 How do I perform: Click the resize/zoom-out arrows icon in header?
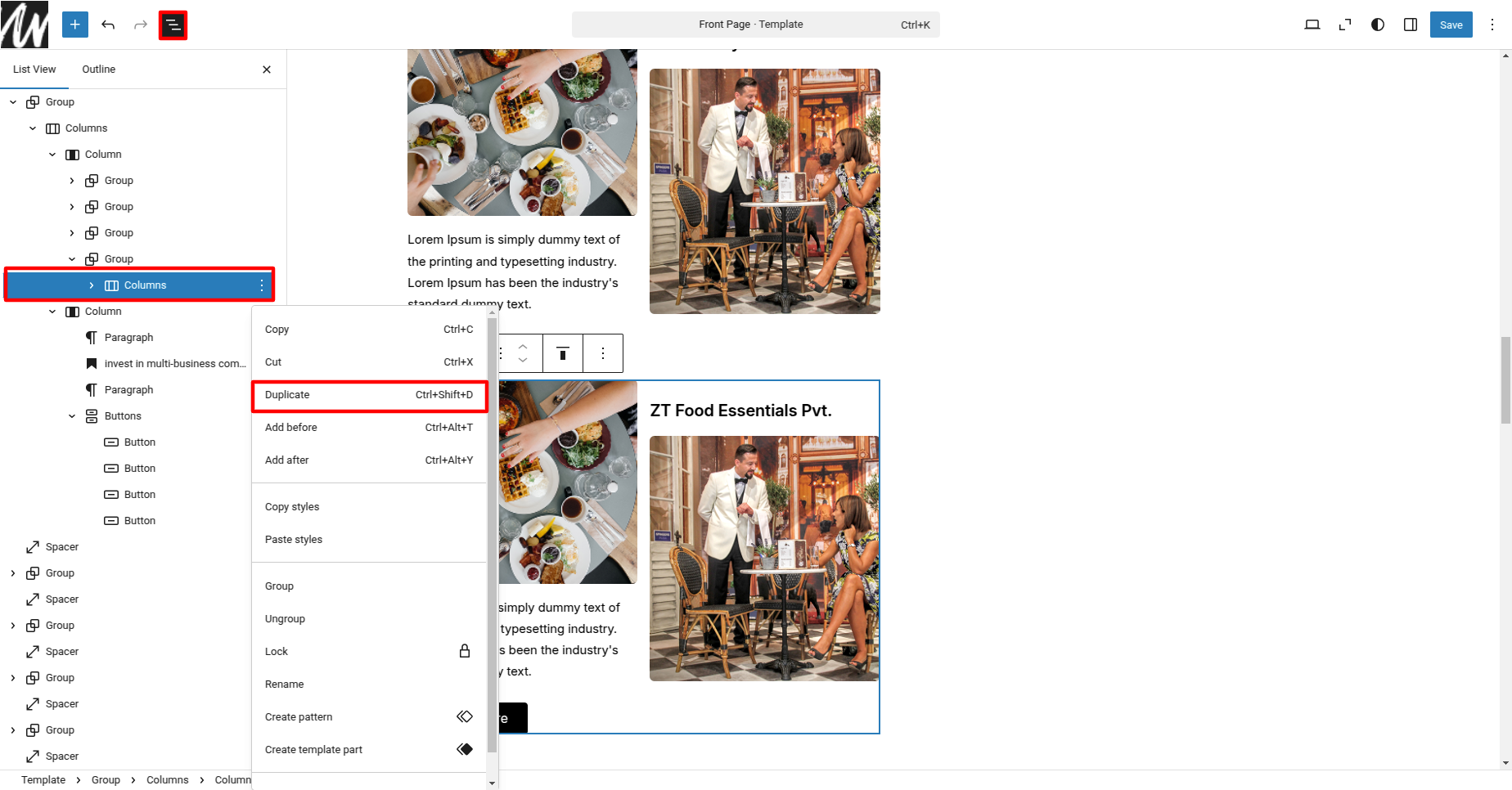click(x=1345, y=25)
